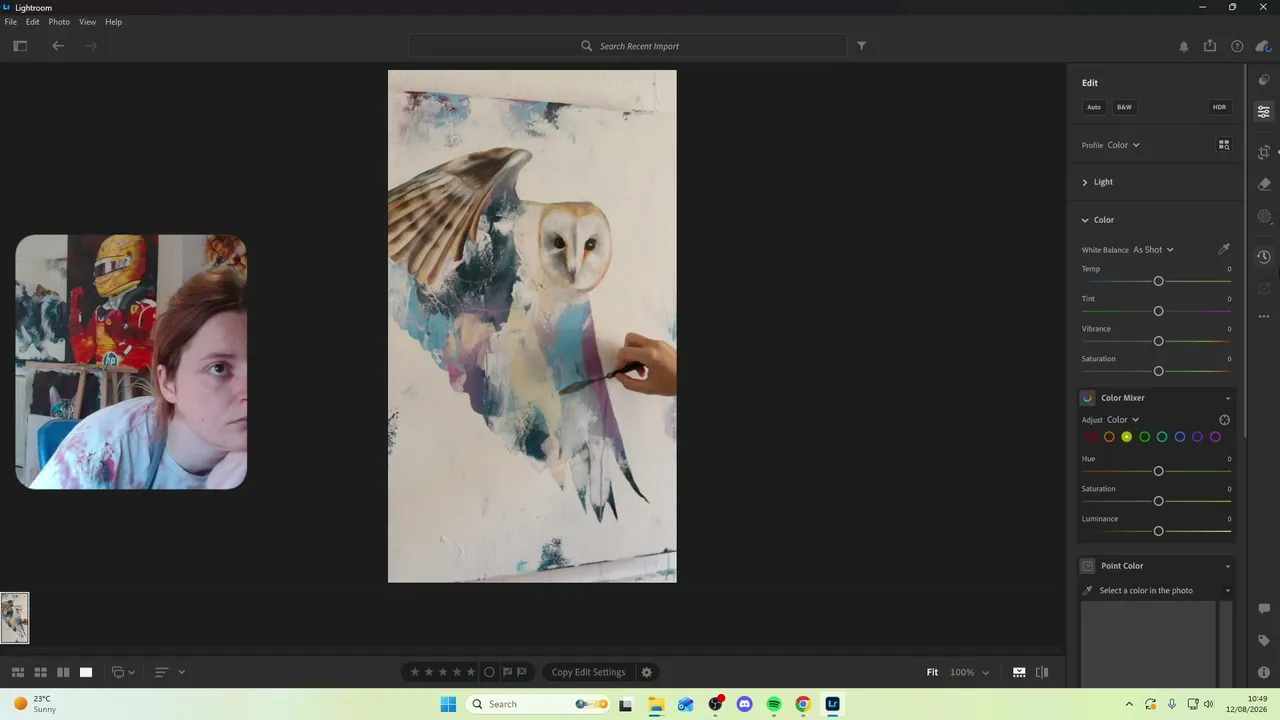This screenshot has width=1280, height=720.
Task: Go back with the left arrow
Action: point(58,46)
